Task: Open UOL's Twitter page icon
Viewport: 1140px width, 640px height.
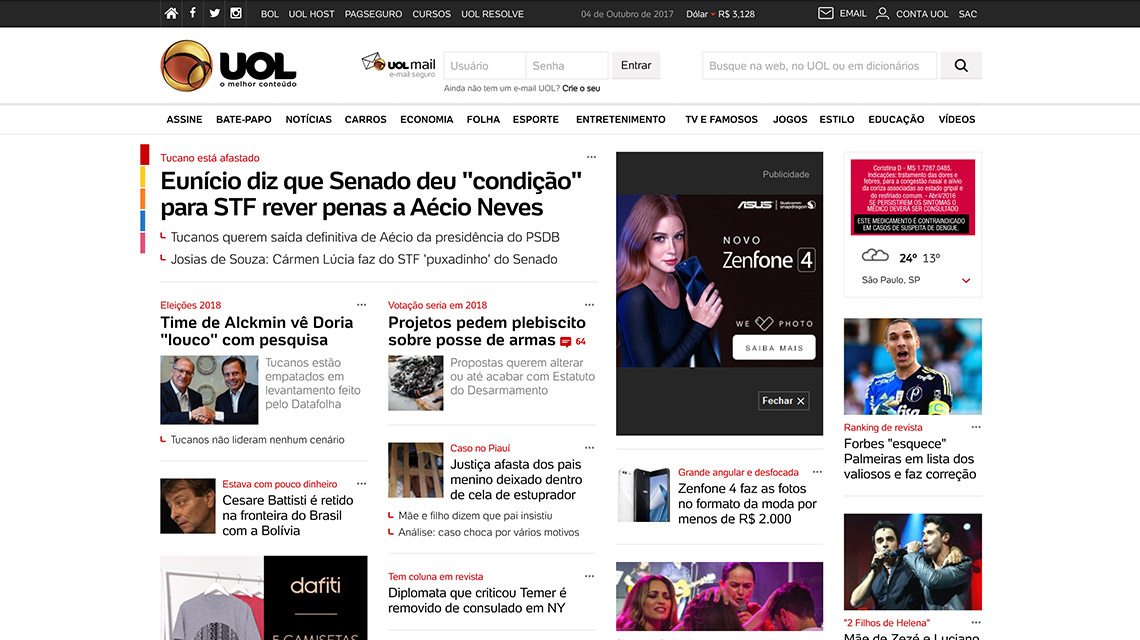Action: click(214, 13)
